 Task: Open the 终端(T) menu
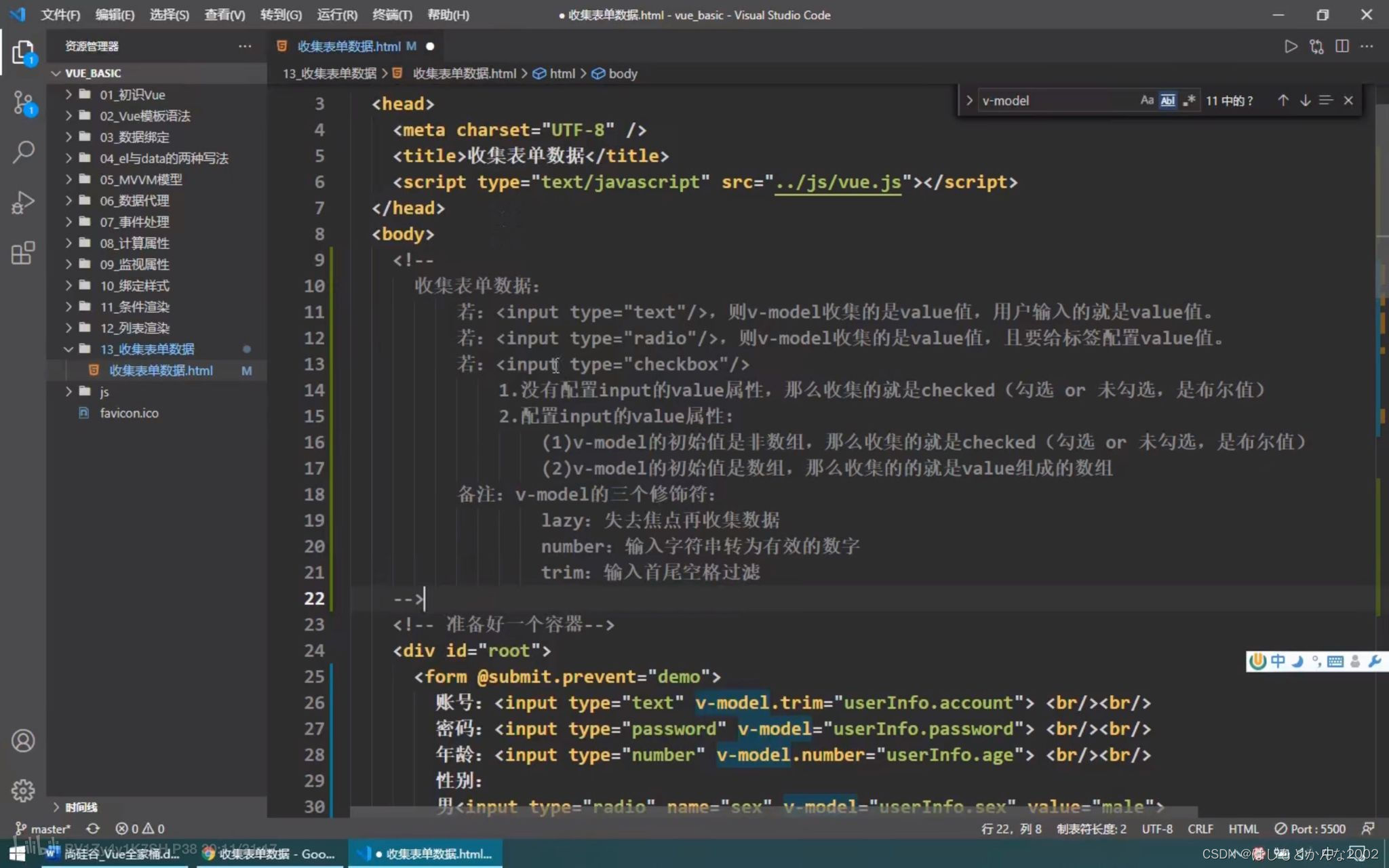[x=391, y=15]
